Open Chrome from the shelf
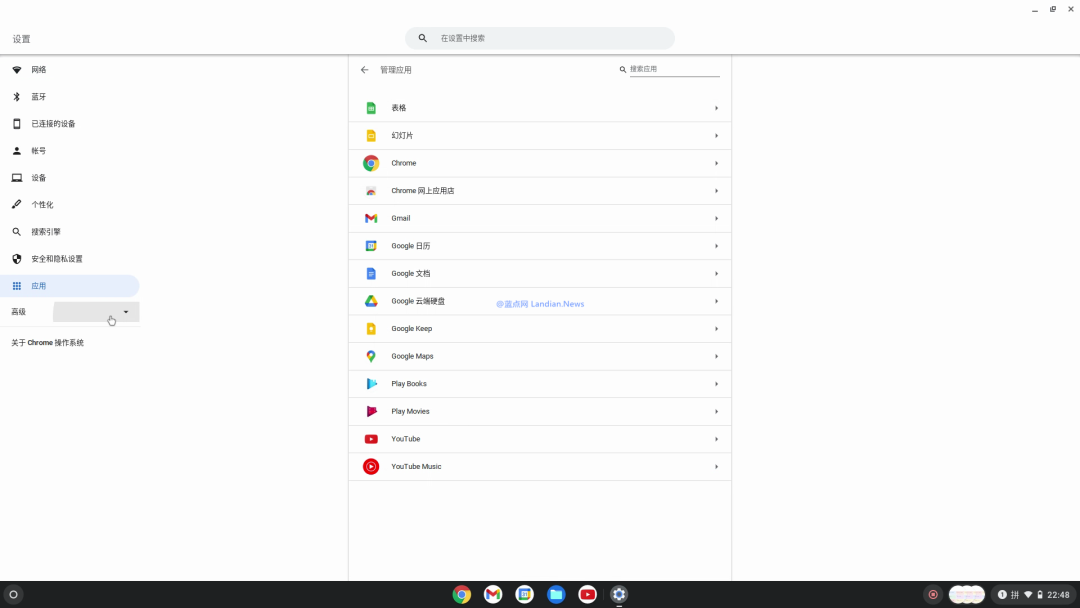Viewport: 1080px width, 608px height. click(x=461, y=594)
